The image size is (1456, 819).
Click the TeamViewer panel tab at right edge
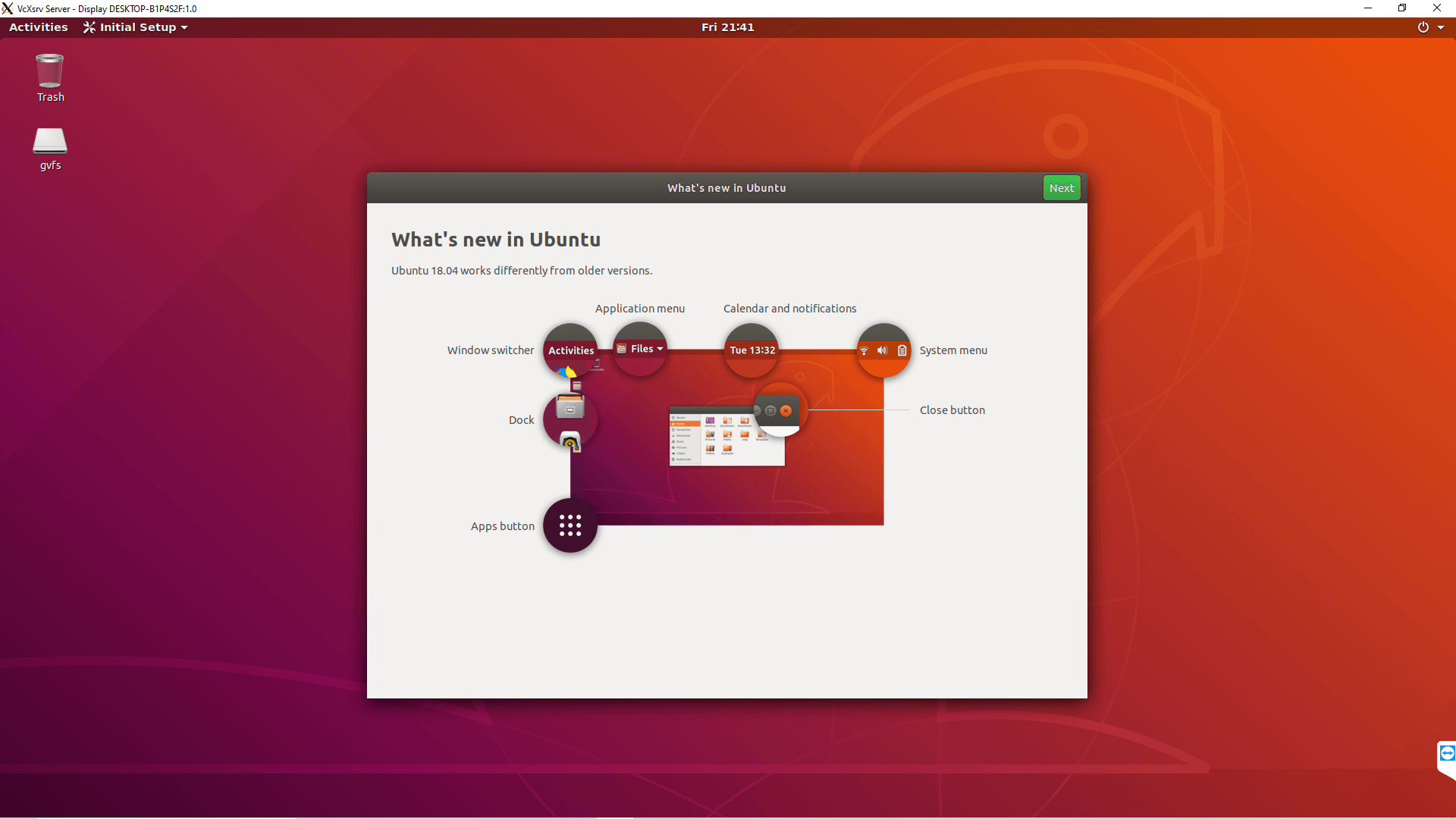[x=1446, y=754]
